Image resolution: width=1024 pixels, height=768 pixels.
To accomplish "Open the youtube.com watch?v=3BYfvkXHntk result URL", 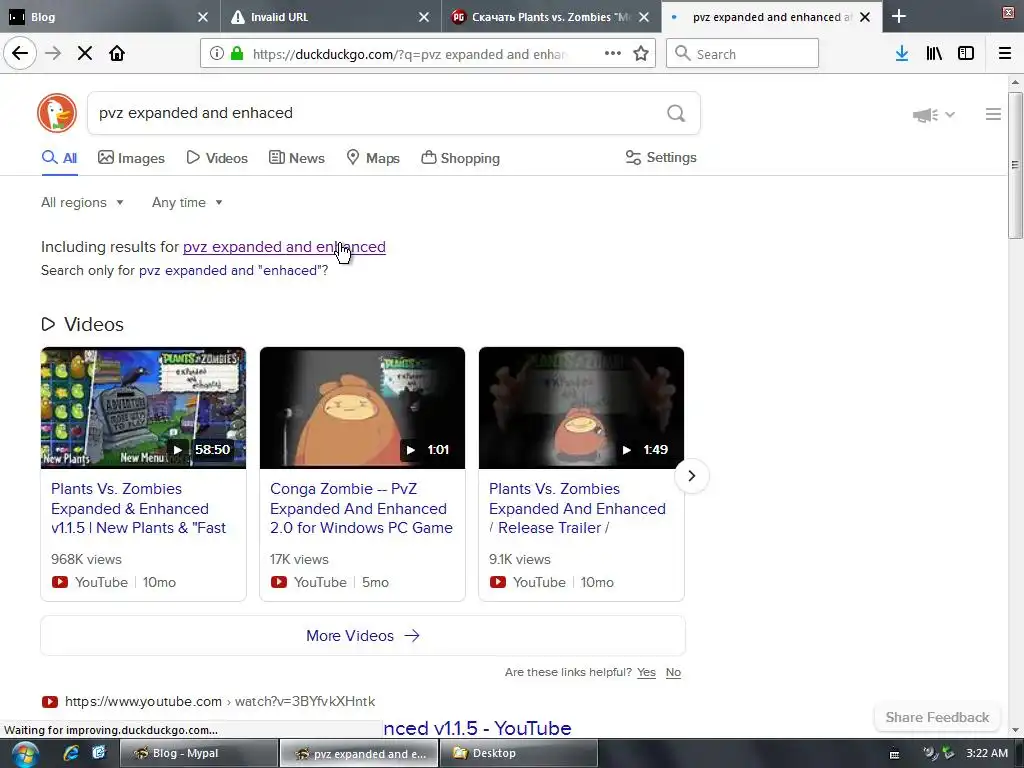I will [220, 701].
